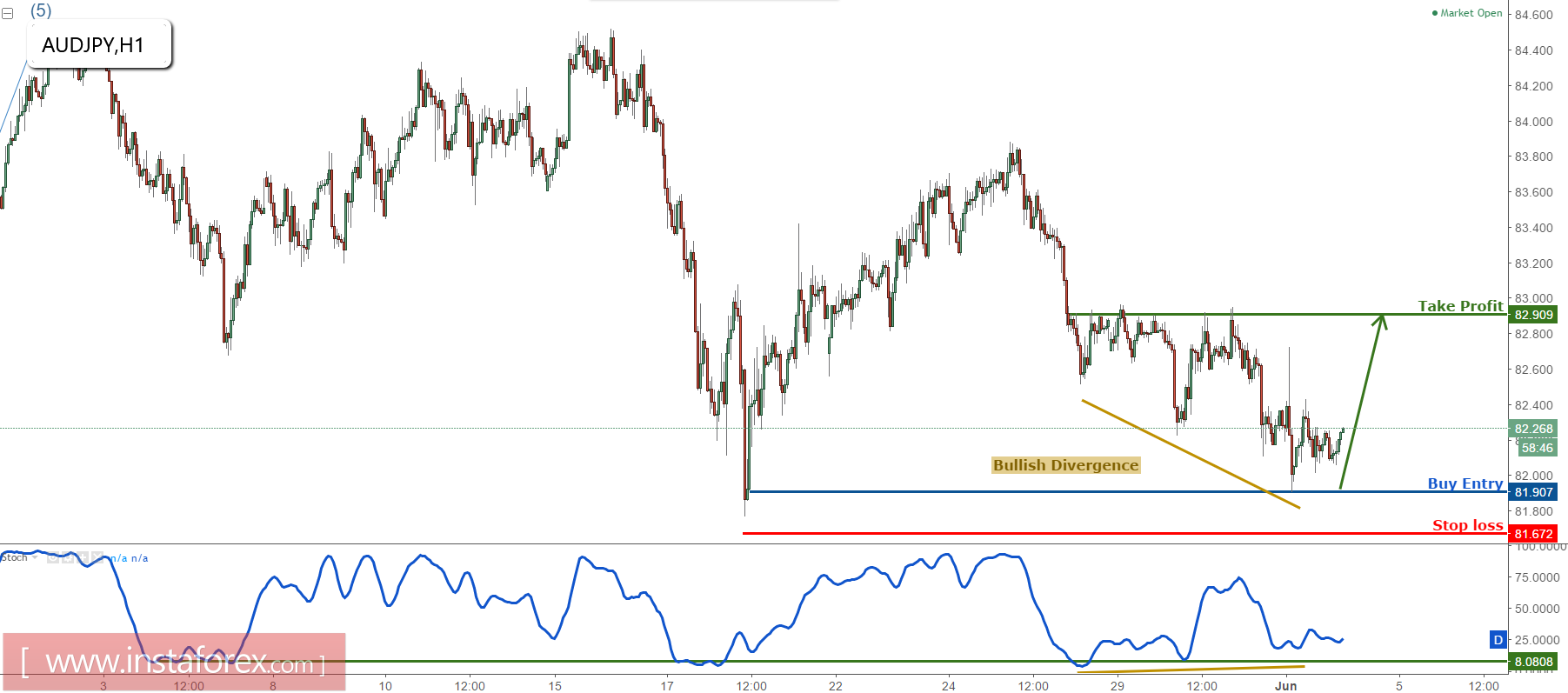Click the blue D badge on the stochastic scale
This screenshot has height=693, width=1568.
[x=1498, y=640]
